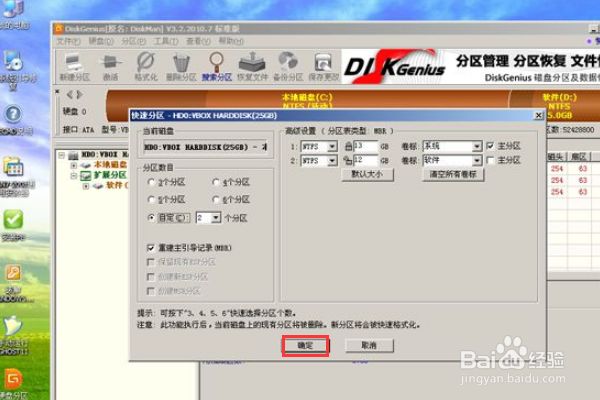Click the DiskGenius logo banner
The width and height of the screenshot is (600, 400).
[395, 67]
